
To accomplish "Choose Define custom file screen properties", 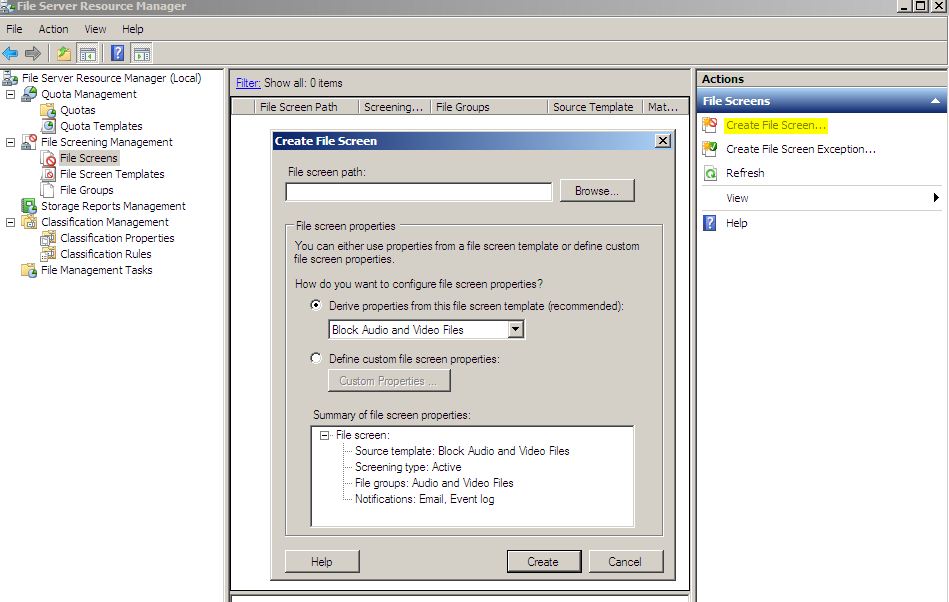I will coord(315,358).
